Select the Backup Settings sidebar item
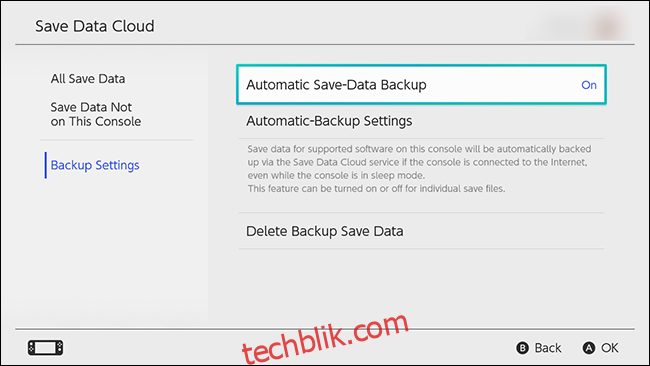The height and width of the screenshot is (366, 650). [95, 165]
